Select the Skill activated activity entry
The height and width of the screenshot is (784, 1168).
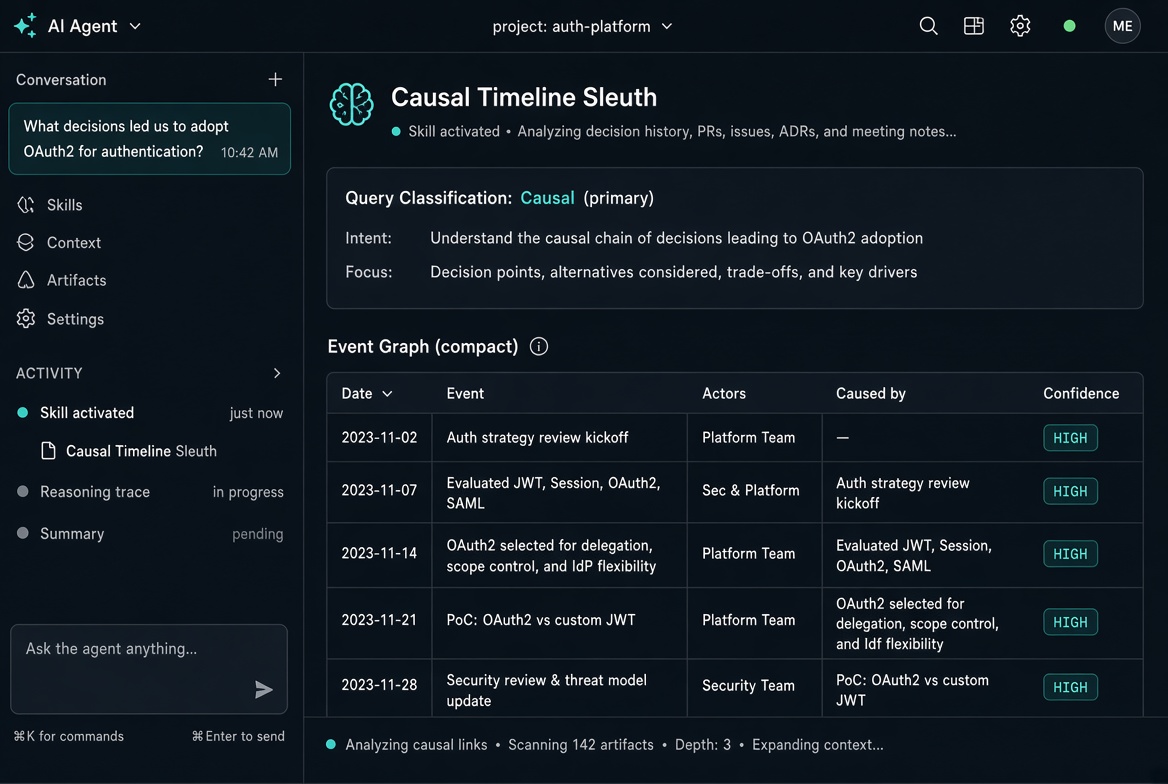tap(150, 413)
